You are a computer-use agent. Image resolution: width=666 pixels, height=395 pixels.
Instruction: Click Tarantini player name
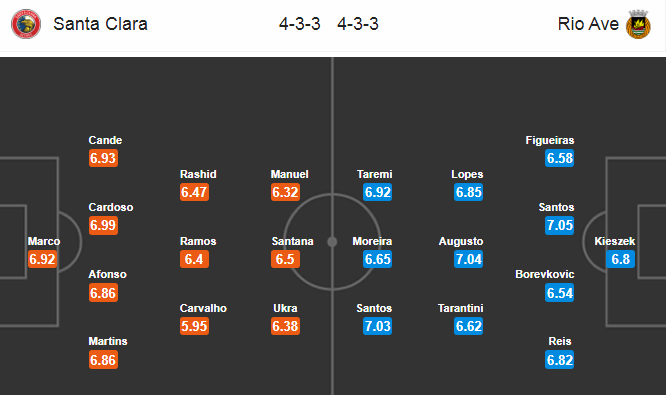click(460, 308)
